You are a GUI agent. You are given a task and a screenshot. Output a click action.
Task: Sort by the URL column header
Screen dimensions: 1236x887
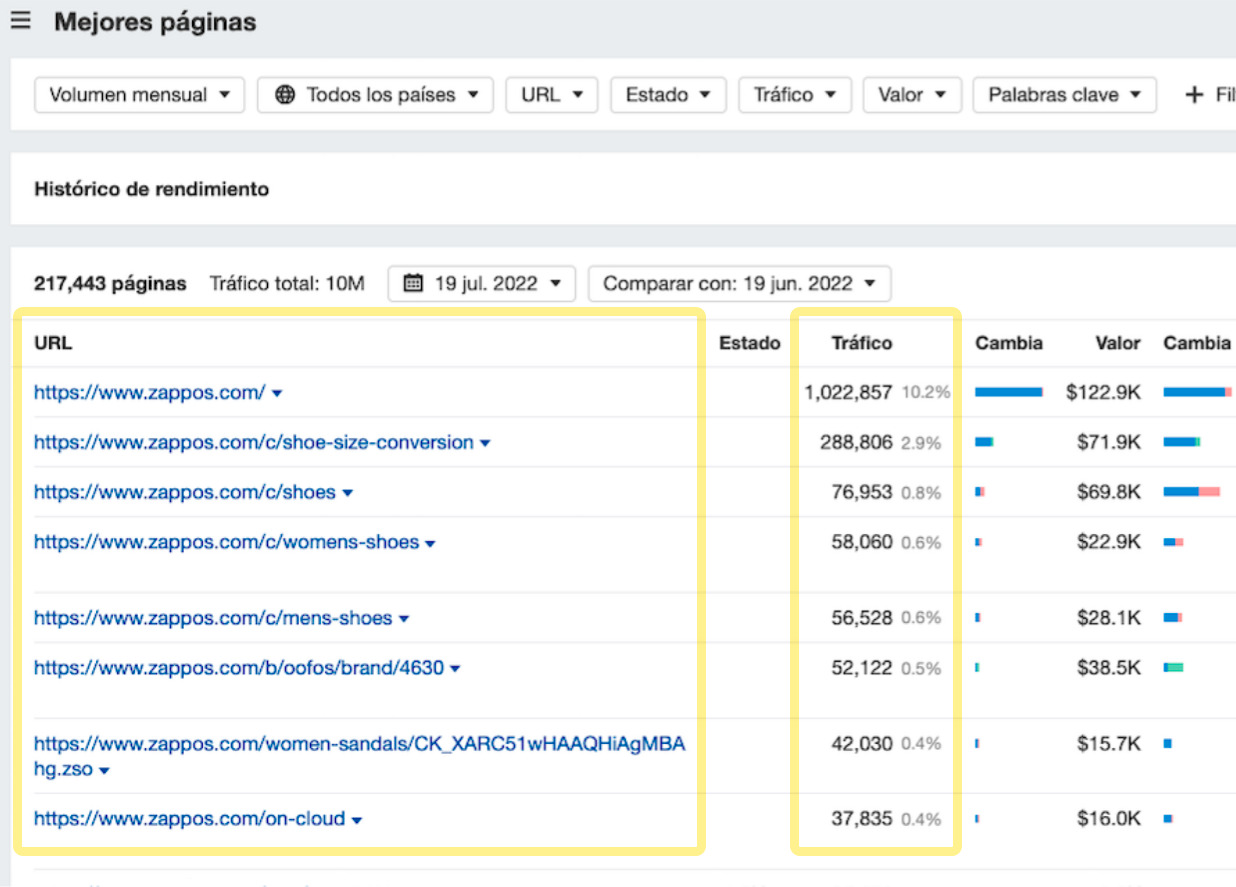click(x=53, y=343)
